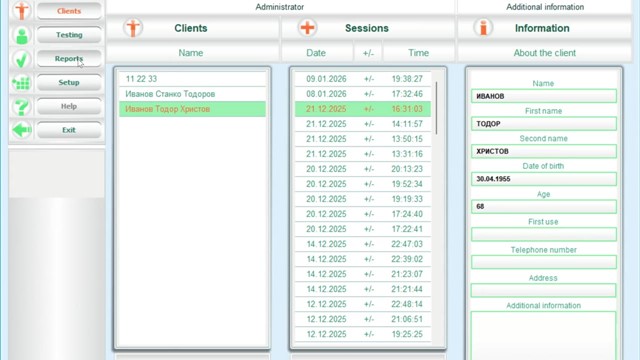This screenshot has height=360, width=640.
Task: Select session 14.12.2025 at 21:21:44
Action: (x=363, y=289)
